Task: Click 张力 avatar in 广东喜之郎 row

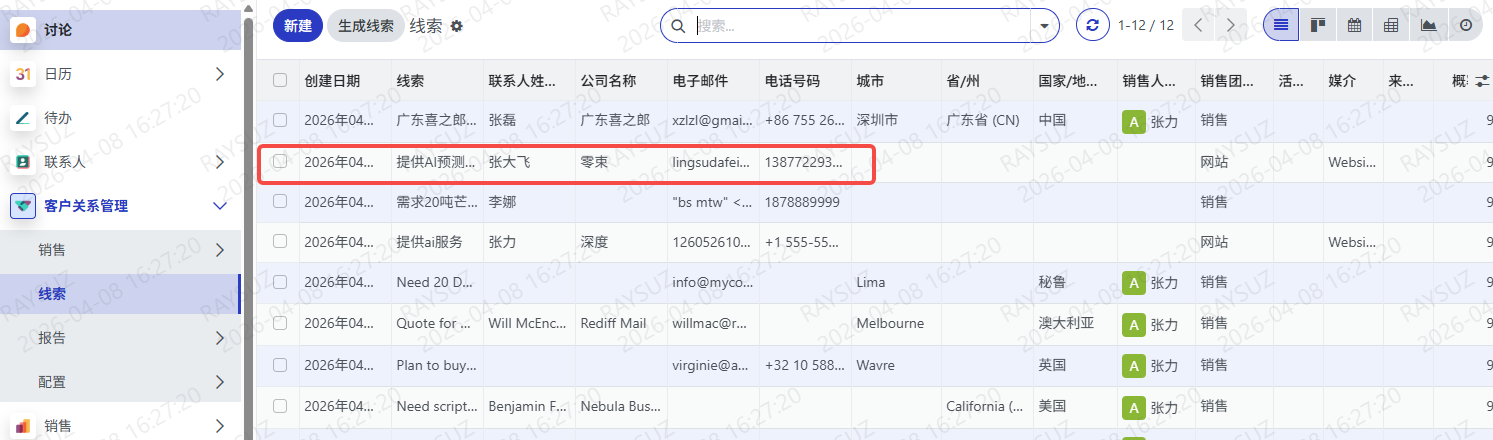Action: (1133, 120)
